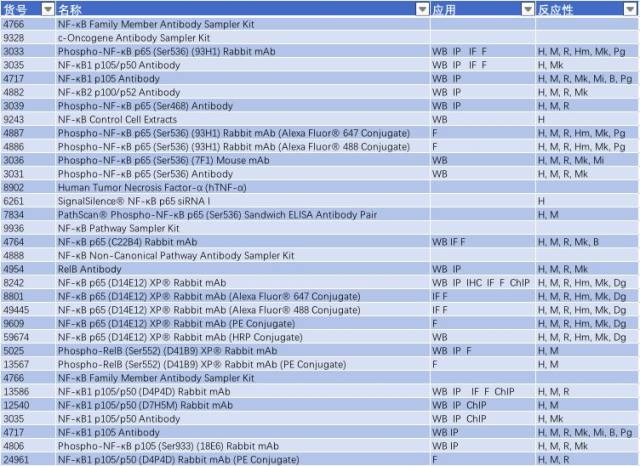Select catalog number 8242 cell
The height and width of the screenshot is (466, 640).
[x=28, y=283]
